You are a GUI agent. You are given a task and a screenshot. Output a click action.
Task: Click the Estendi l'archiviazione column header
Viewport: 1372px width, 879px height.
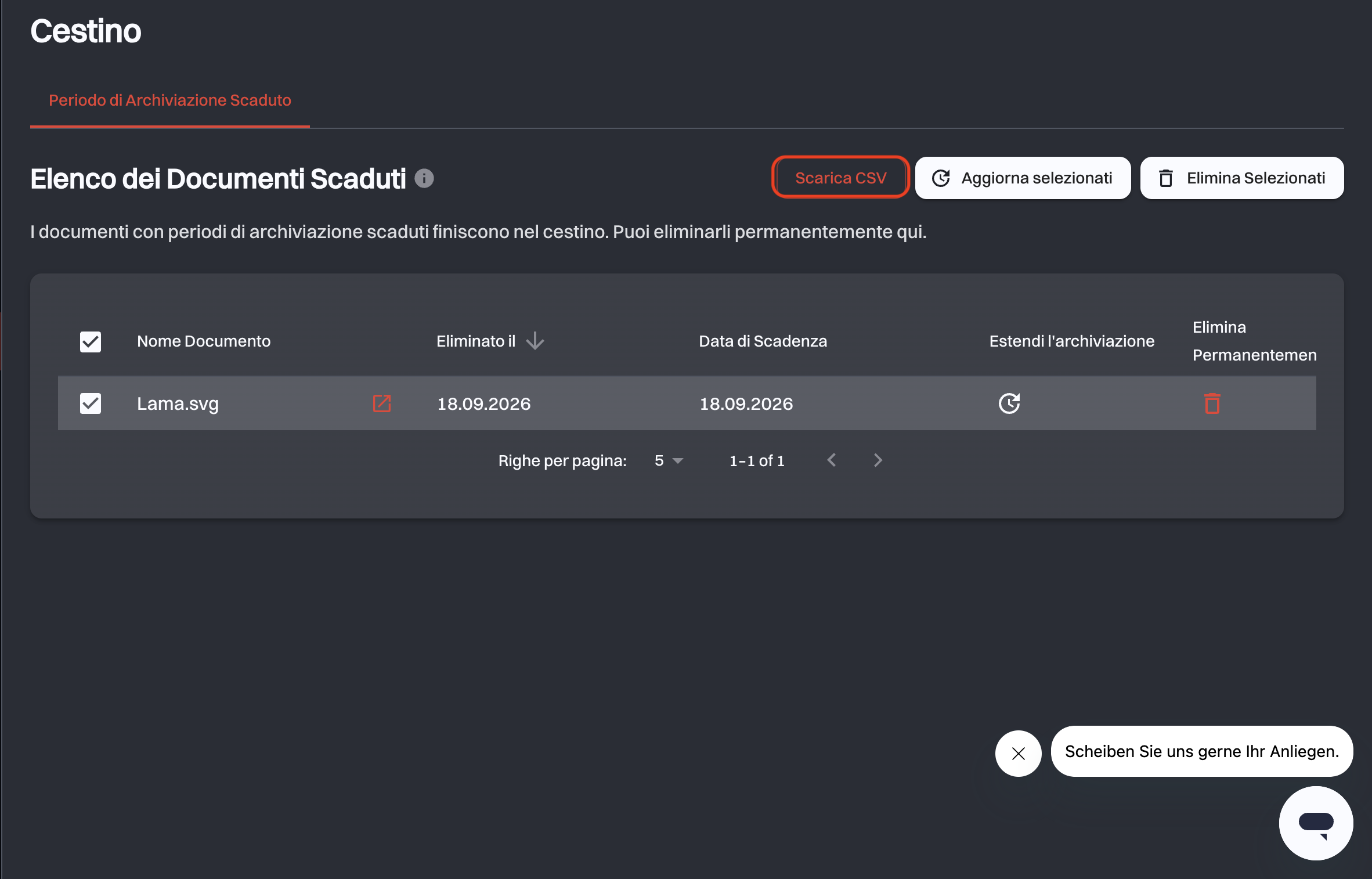point(1072,341)
